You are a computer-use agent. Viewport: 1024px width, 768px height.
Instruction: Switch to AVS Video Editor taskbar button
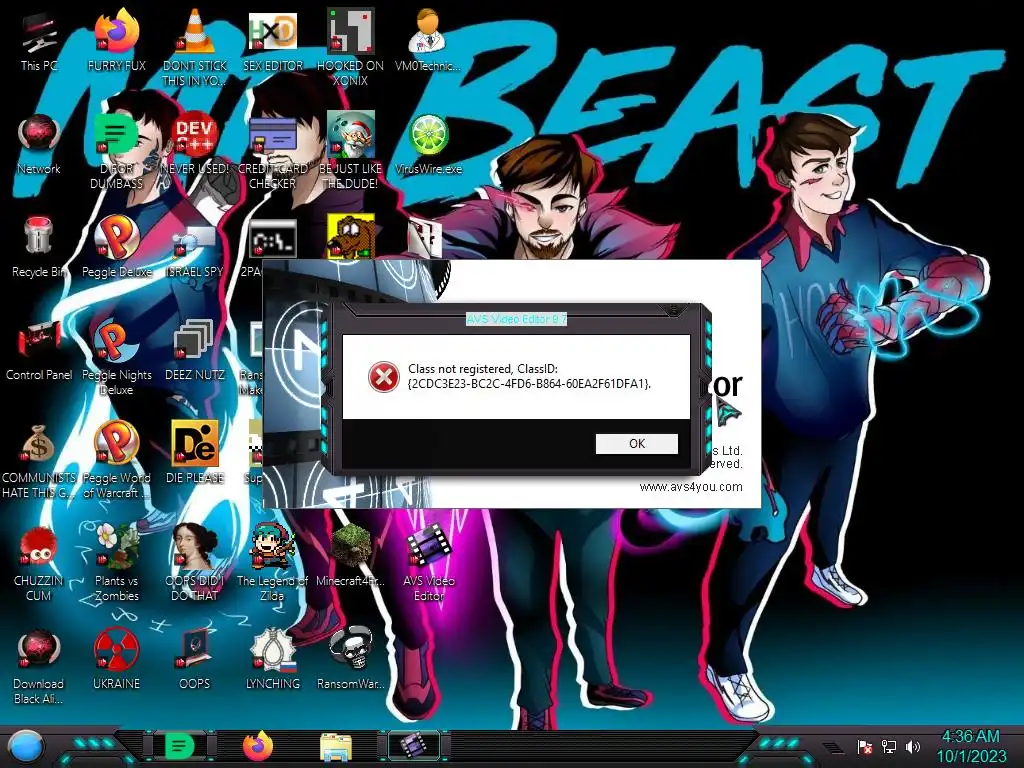414,746
